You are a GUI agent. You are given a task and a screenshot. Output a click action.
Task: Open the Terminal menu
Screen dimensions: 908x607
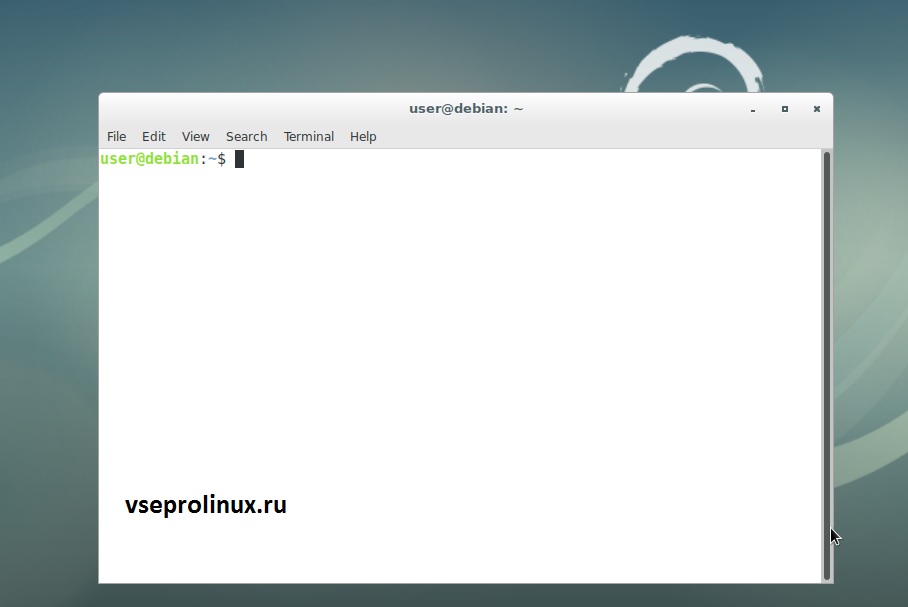coord(309,137)
